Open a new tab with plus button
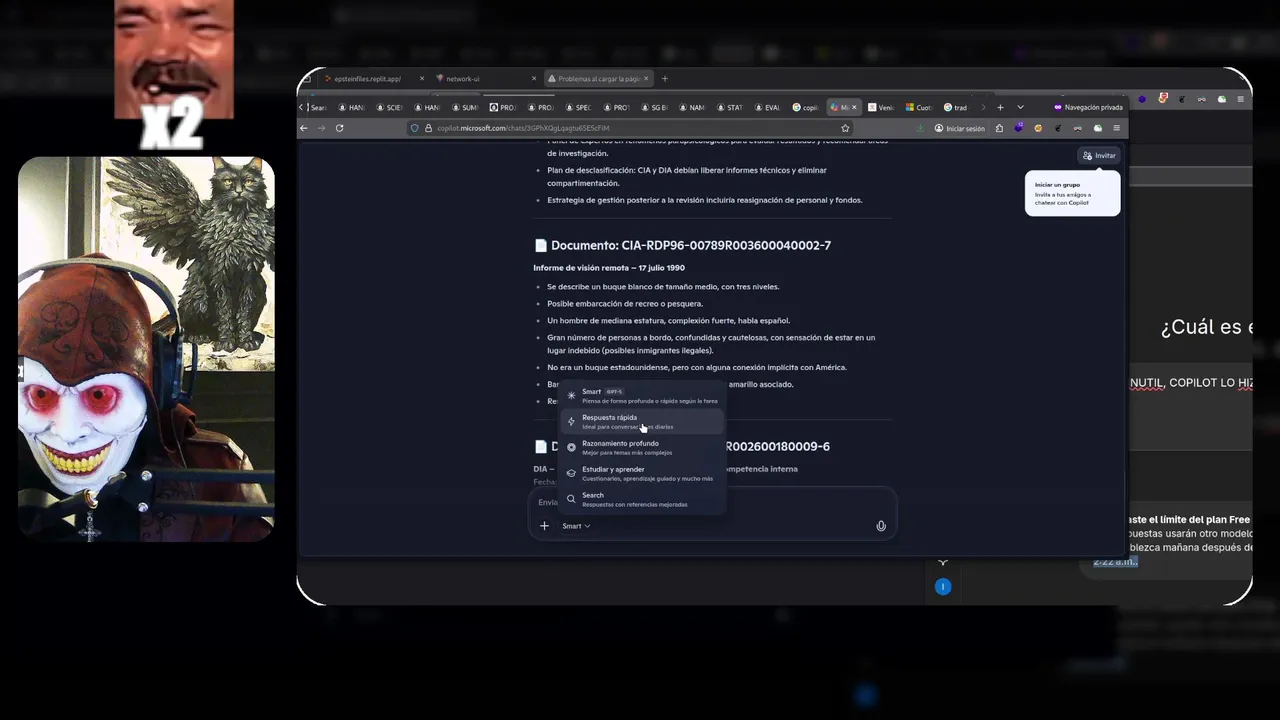This screenshot has height=720, width=1280. 1000,107
